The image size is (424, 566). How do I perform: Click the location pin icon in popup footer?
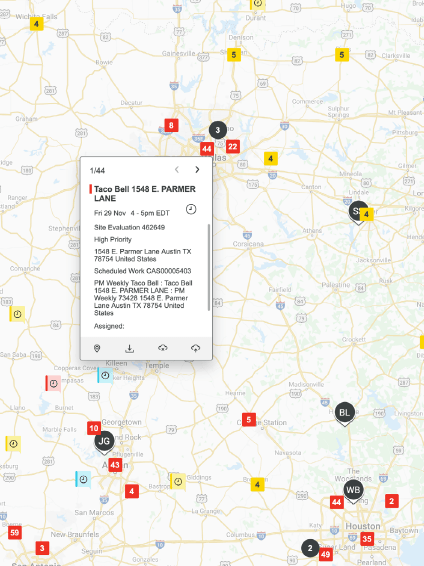pos(97,348)
